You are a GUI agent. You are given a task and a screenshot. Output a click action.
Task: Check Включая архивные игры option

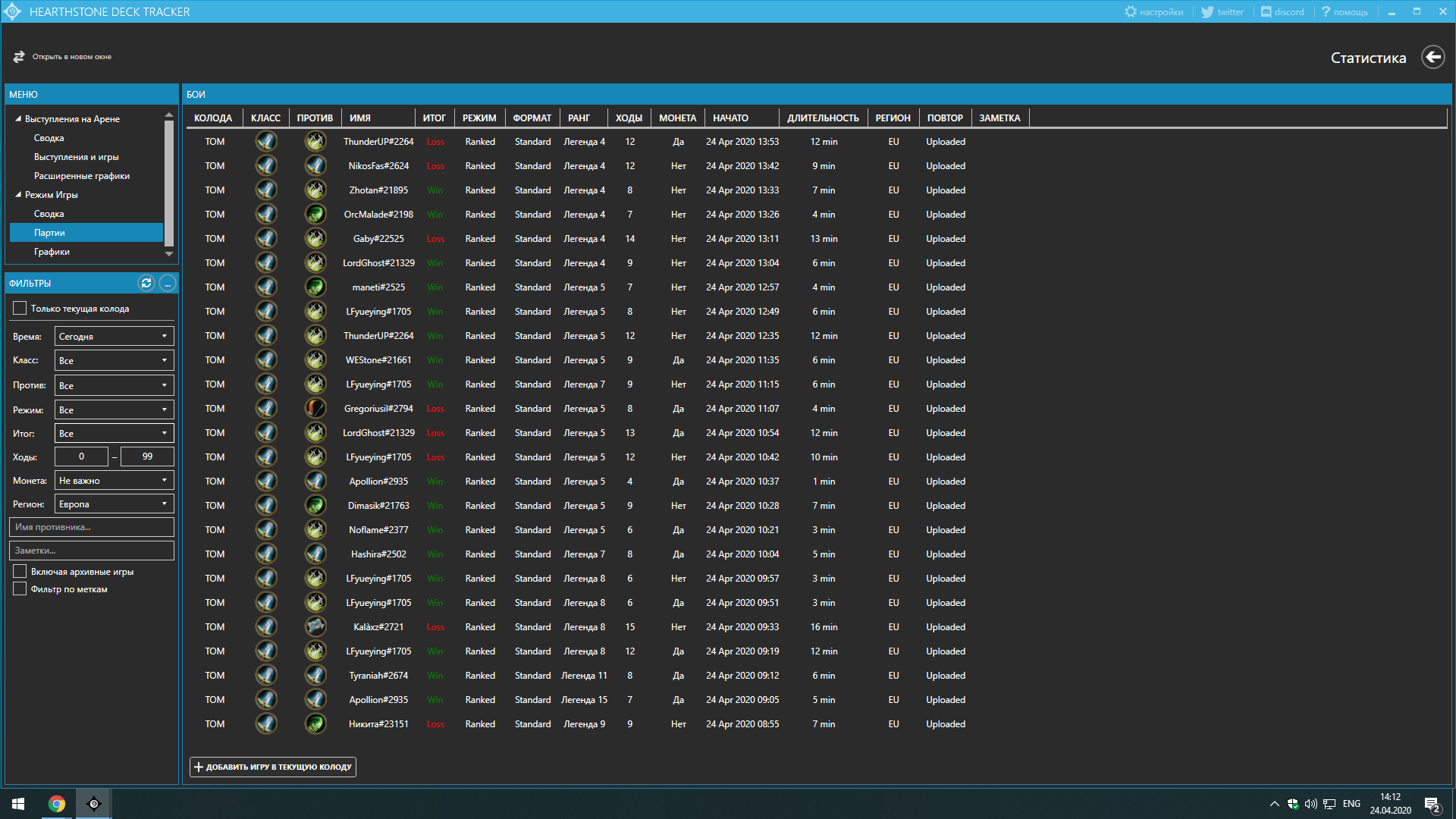[x=20, y=571]
